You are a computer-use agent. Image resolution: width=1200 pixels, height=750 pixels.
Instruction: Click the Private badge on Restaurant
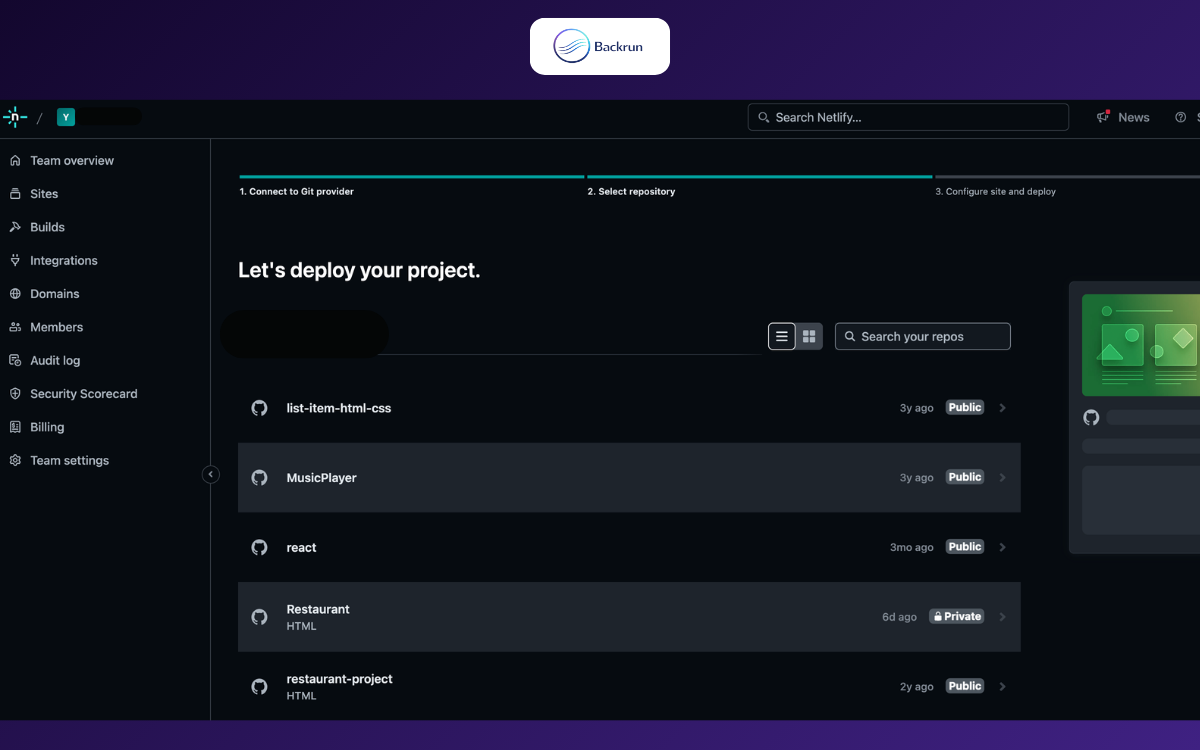[x=957, y=617]
